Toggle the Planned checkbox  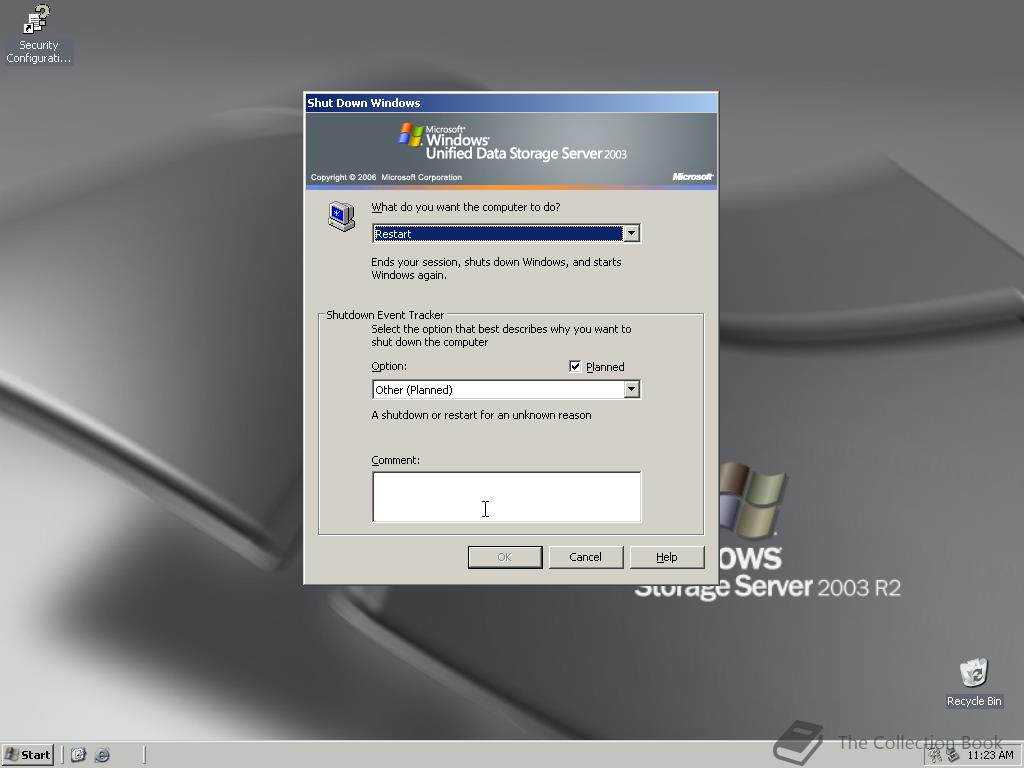point(575,366)
